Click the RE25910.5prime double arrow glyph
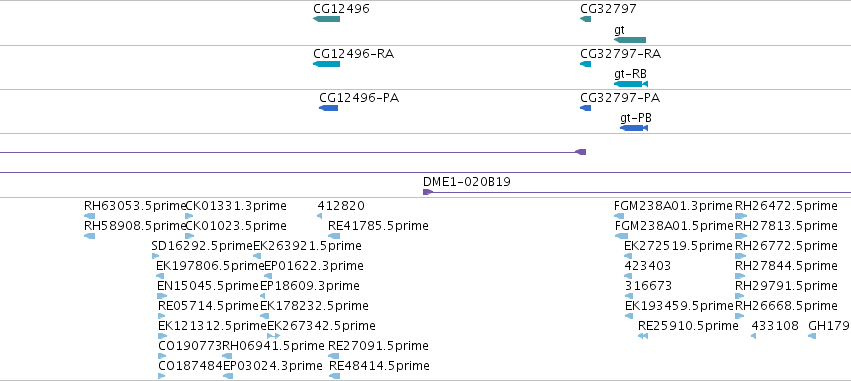The height and width of the screenshot is (381, 851). 643,336
